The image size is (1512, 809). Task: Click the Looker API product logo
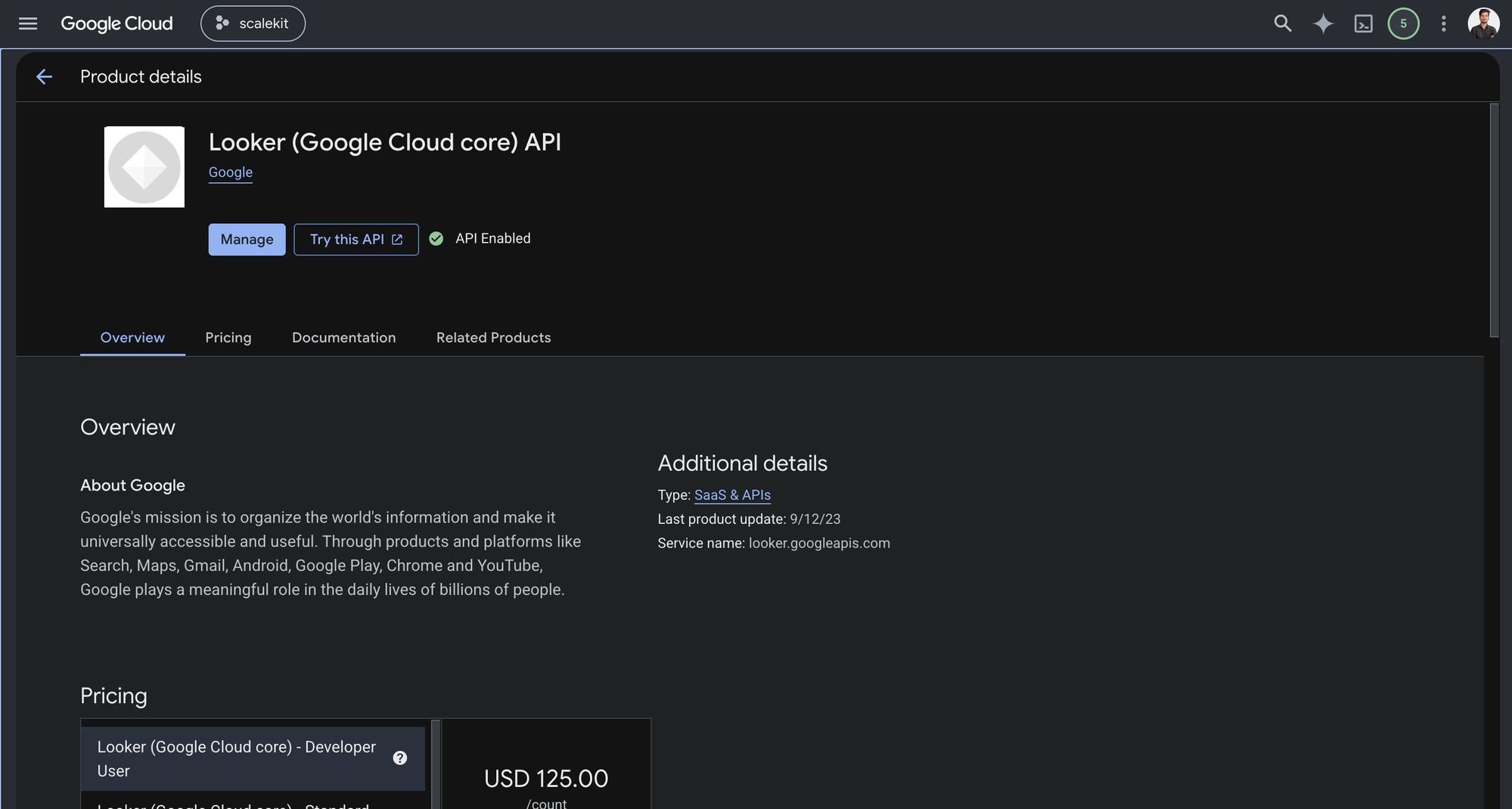pos(144,167)
